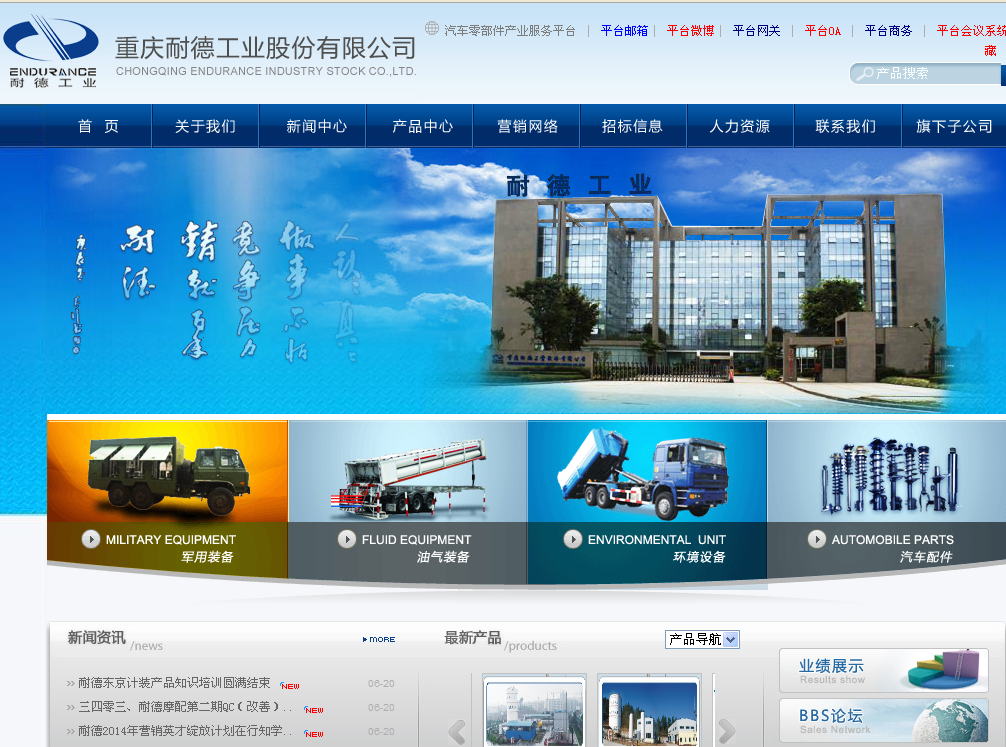Open news item 耐德东京计装产品知识培训圆满结束
This screenshot has width=1006, height=747.
(x=174, y=683)
